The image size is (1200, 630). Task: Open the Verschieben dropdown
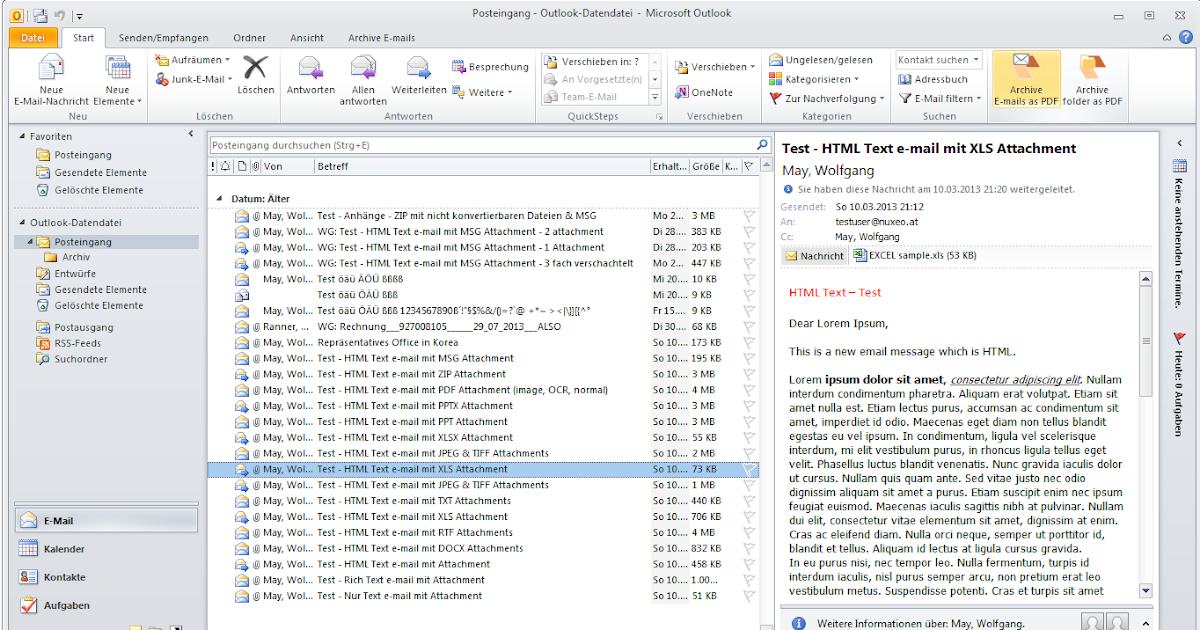tap(716, 67)
